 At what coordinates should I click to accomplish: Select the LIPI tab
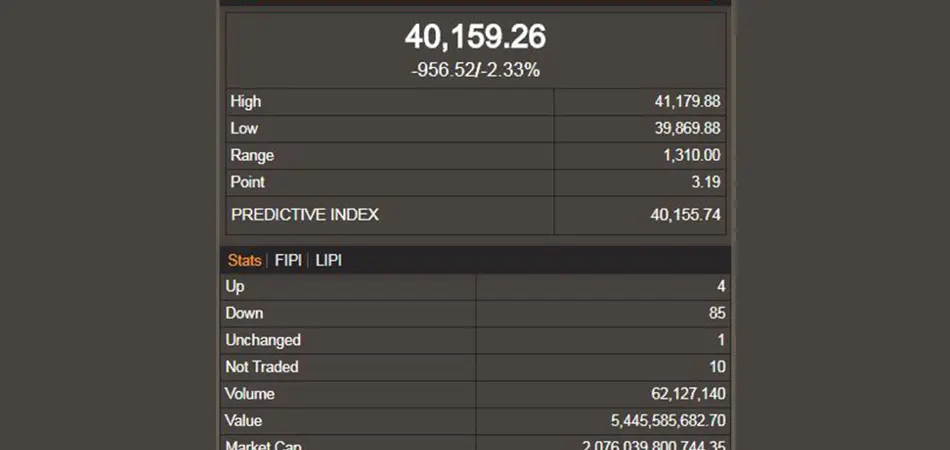(329, 260)
